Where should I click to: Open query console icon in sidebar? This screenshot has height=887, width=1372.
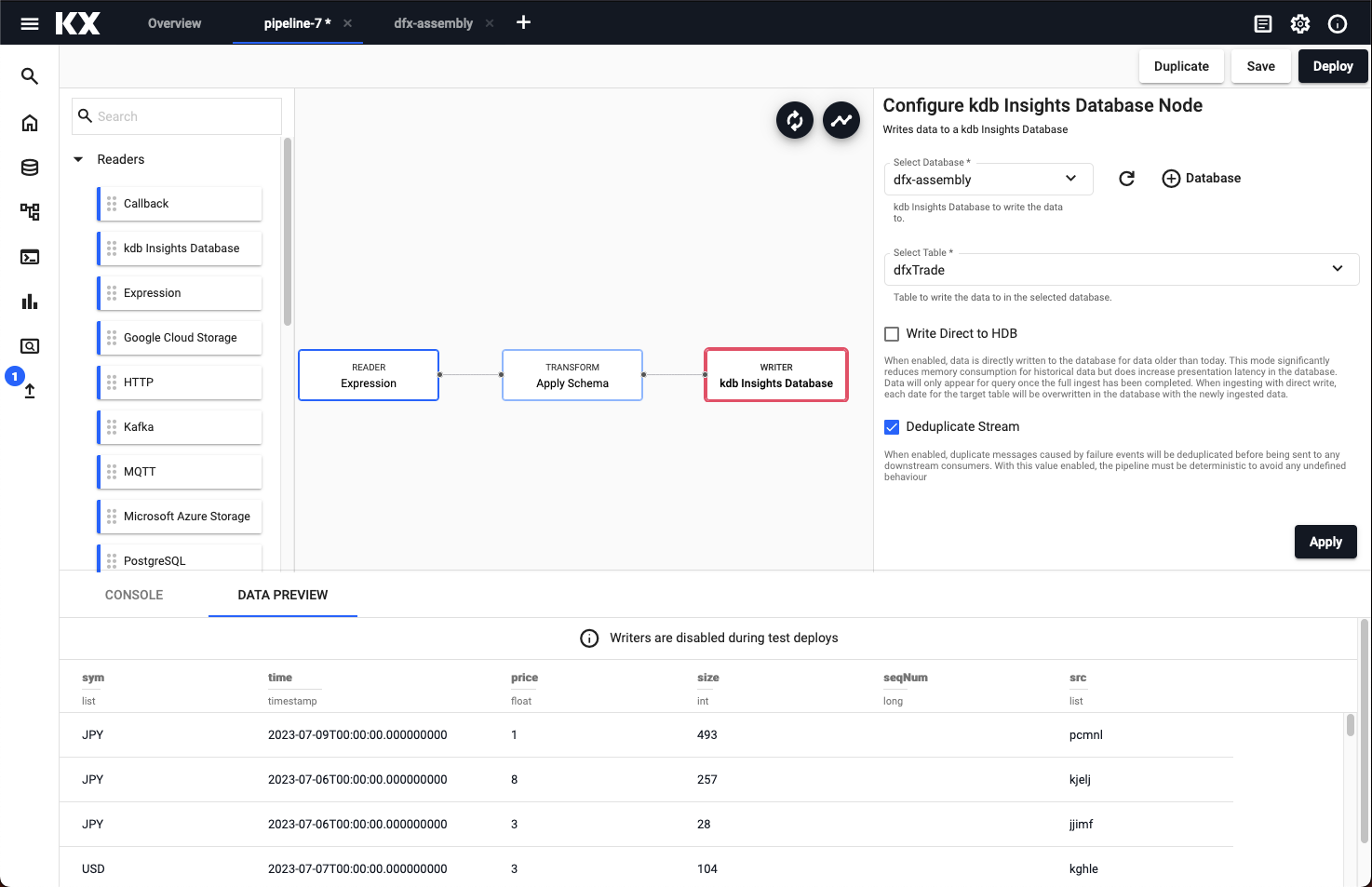pyautogui.click(x=30, y=257)
